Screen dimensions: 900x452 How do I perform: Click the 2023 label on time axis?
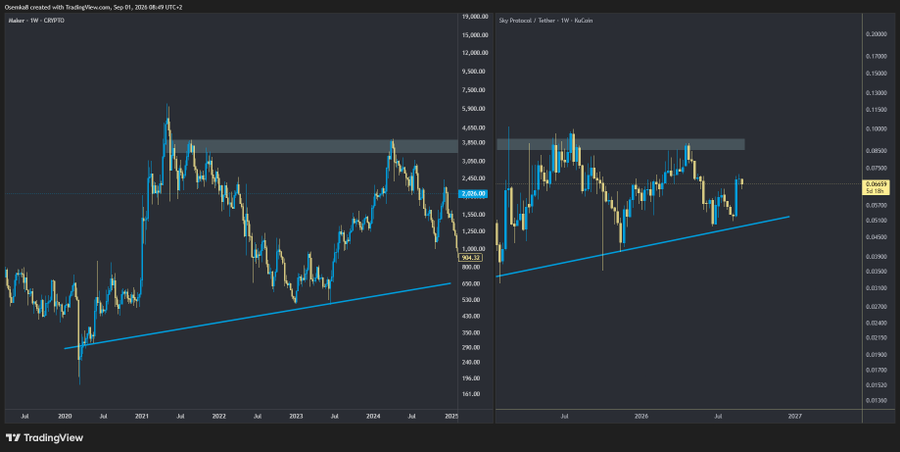click(296, 416)
